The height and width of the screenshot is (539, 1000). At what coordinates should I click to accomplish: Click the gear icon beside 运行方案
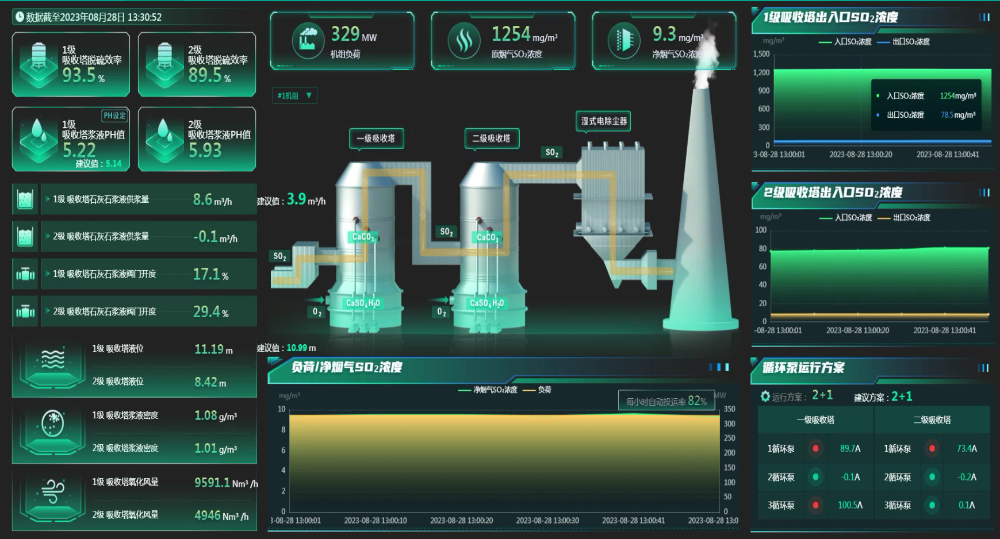point(764,397)
